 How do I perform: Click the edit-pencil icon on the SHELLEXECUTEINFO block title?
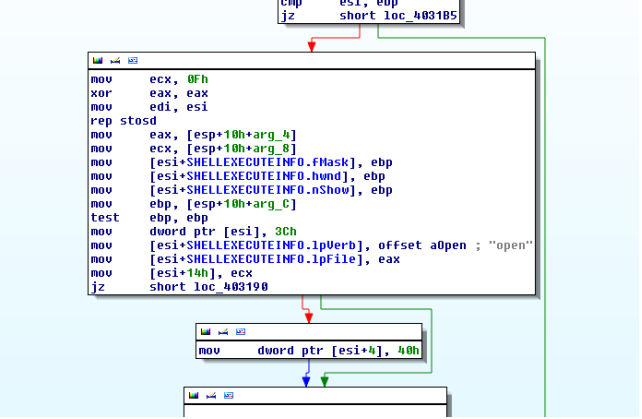[x=115, y=61]
